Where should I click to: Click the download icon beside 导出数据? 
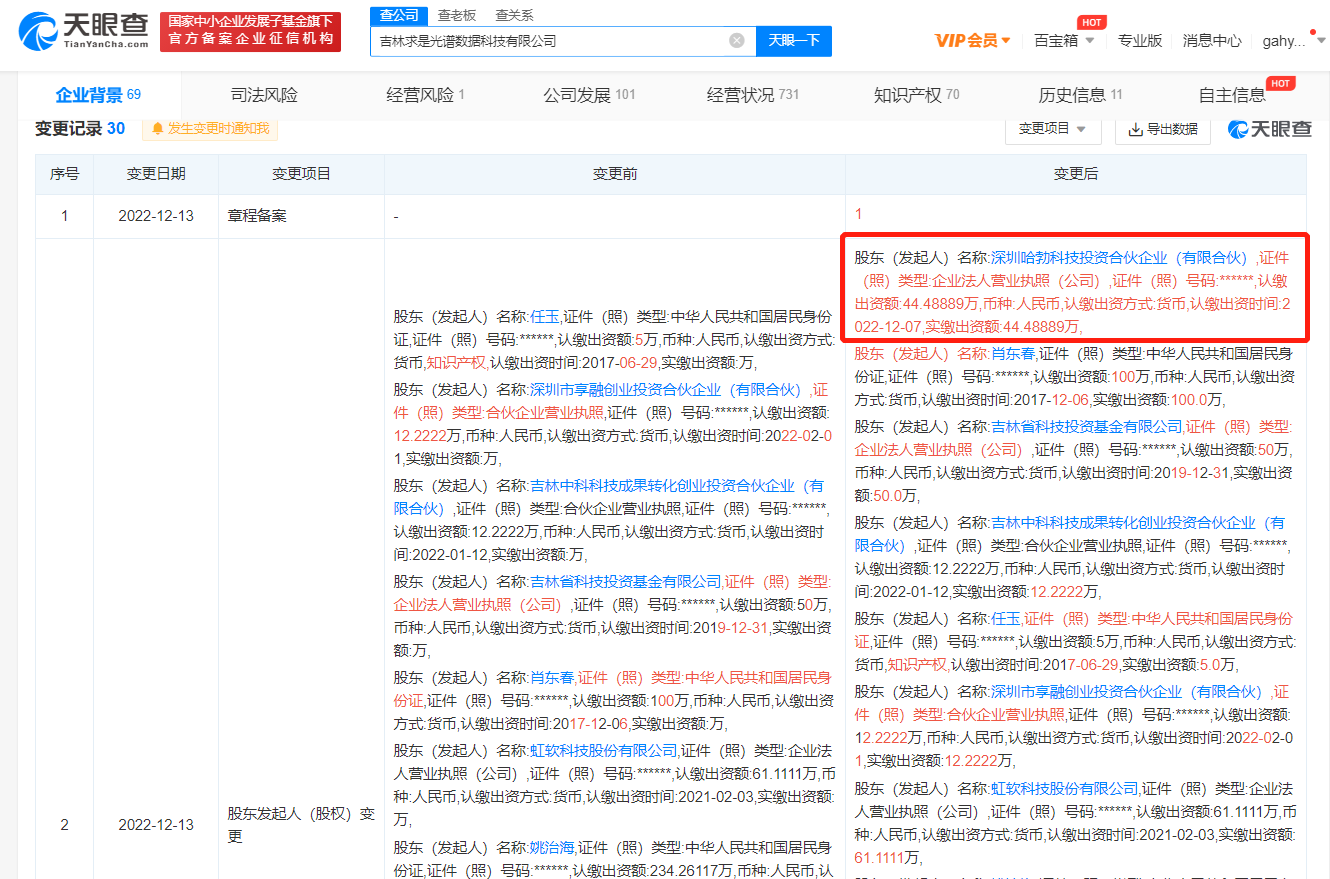[1136, 129]
